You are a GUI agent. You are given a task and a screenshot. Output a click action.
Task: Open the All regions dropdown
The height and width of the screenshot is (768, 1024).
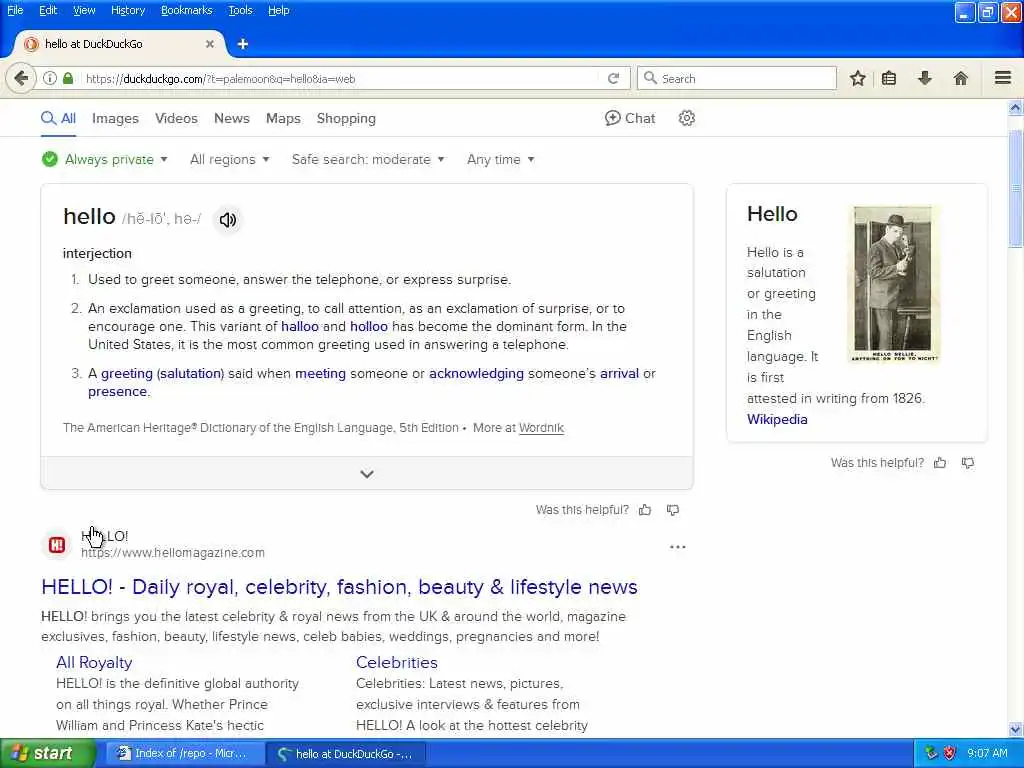coord(229,159)
